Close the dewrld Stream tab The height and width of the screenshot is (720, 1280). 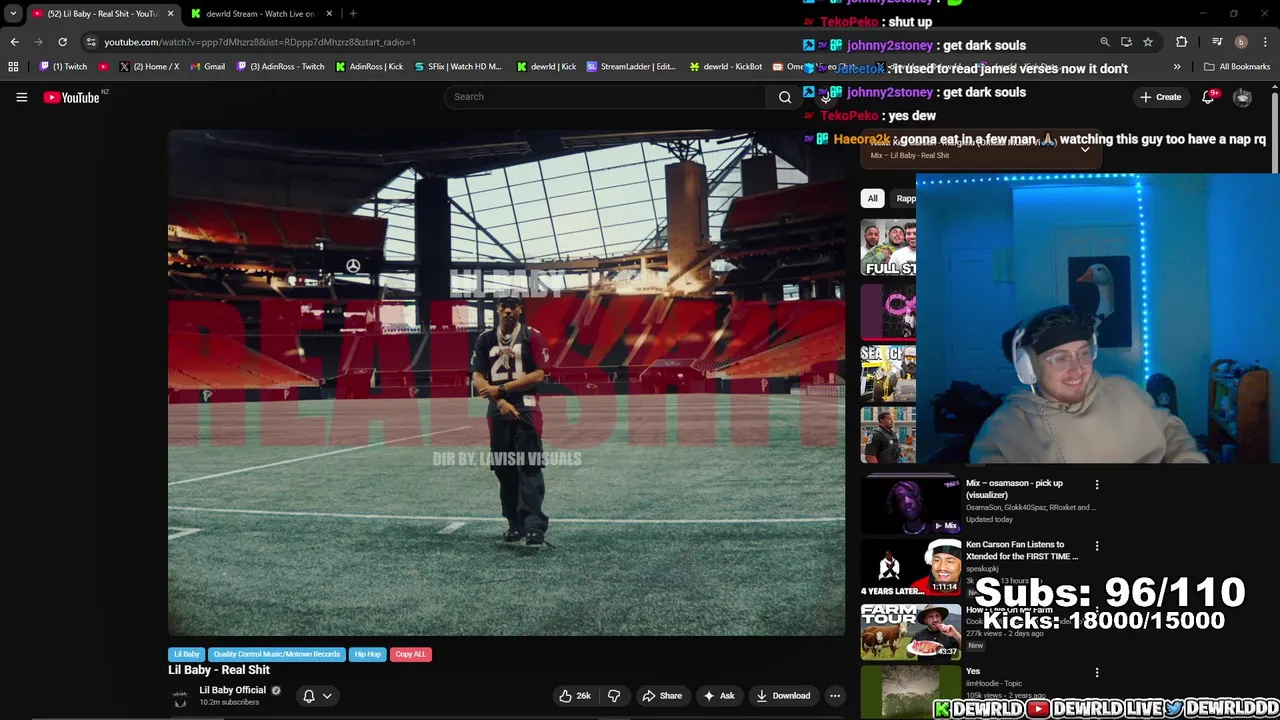(329, 14)
